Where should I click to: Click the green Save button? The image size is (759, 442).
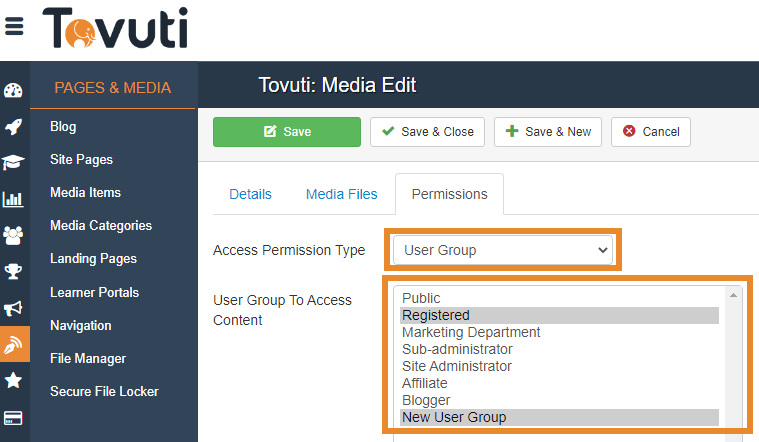287,132
